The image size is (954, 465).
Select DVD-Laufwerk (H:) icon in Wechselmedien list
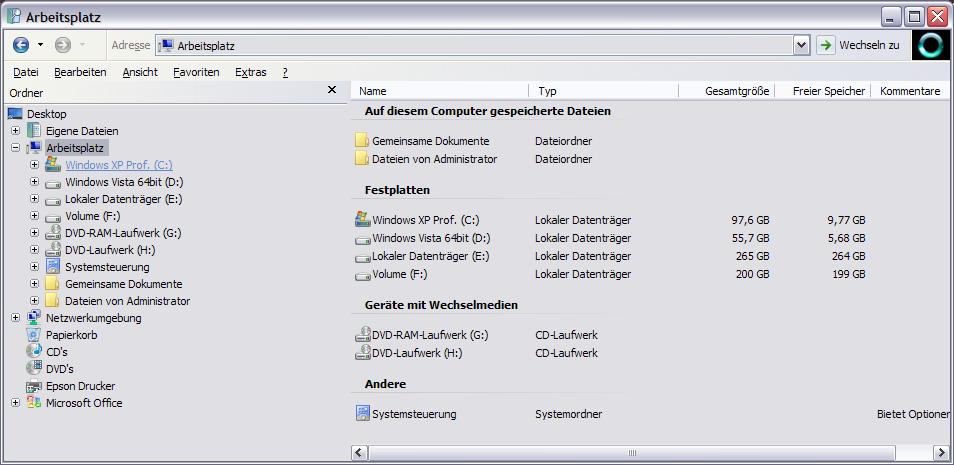pyautogui.click(x=363, y=352)
